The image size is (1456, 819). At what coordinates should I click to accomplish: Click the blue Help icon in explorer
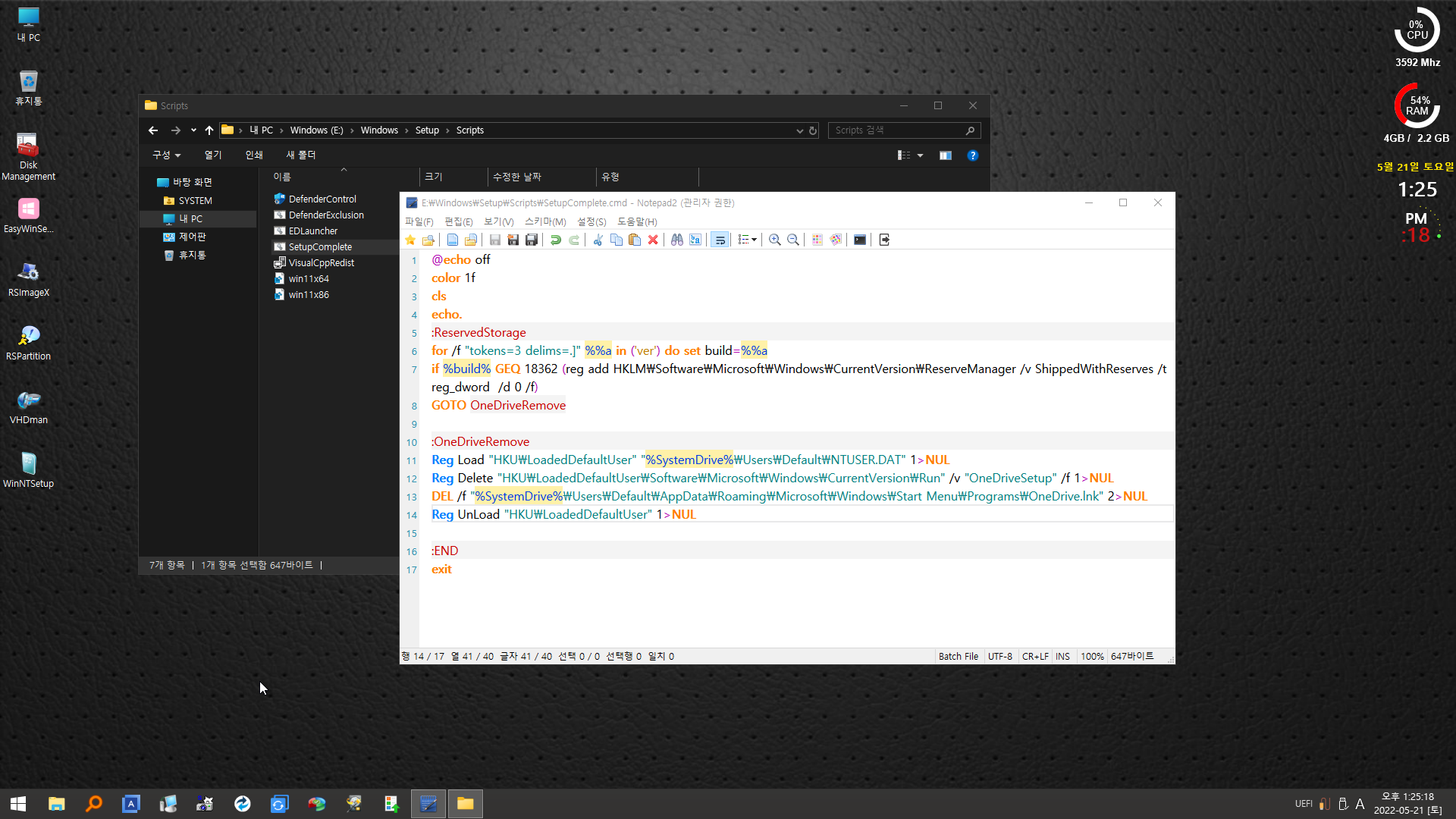973,155
